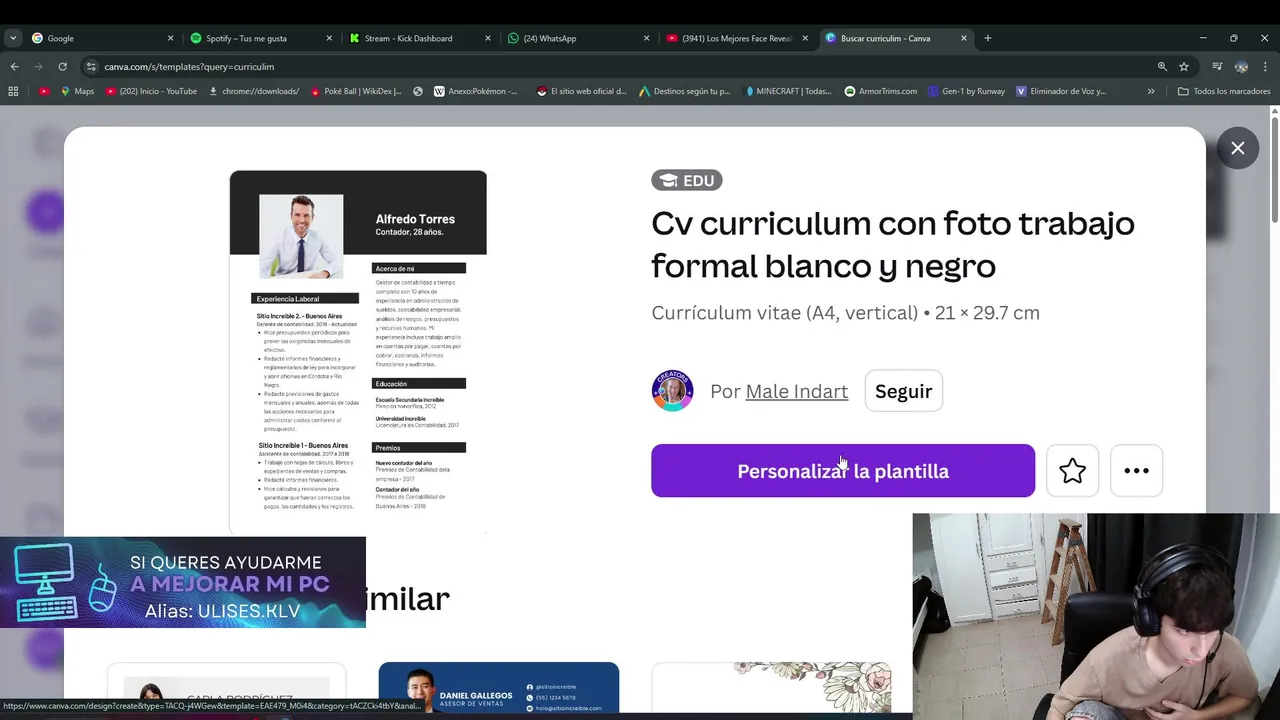Click the Male Indart creator avatar

pos(672,391)
